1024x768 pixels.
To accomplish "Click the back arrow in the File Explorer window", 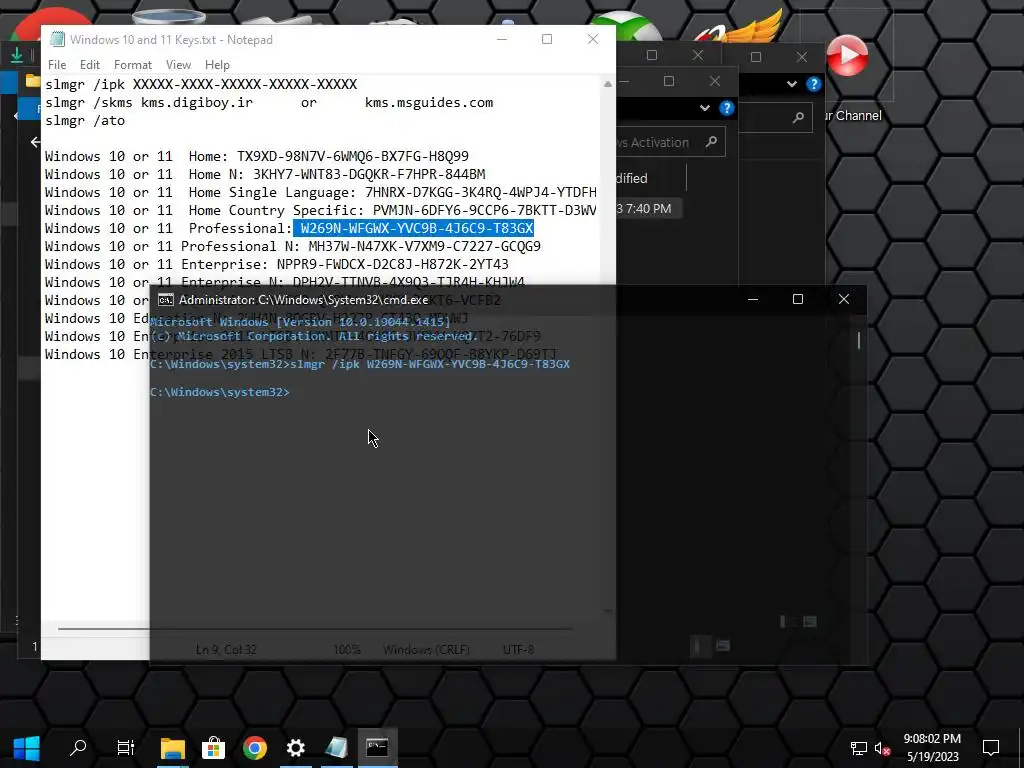I will [35, 142].
